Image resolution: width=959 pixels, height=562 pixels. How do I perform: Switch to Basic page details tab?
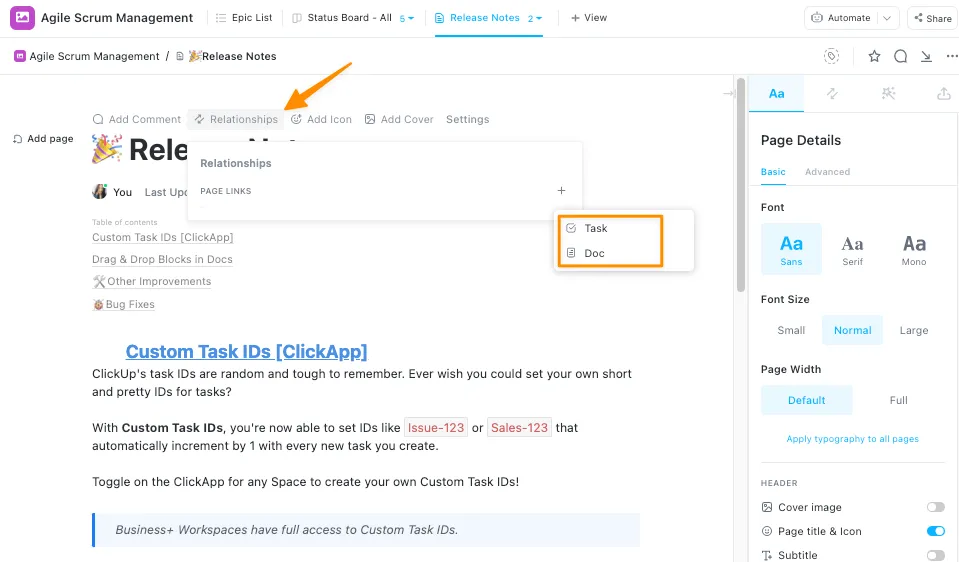point(773,172)
